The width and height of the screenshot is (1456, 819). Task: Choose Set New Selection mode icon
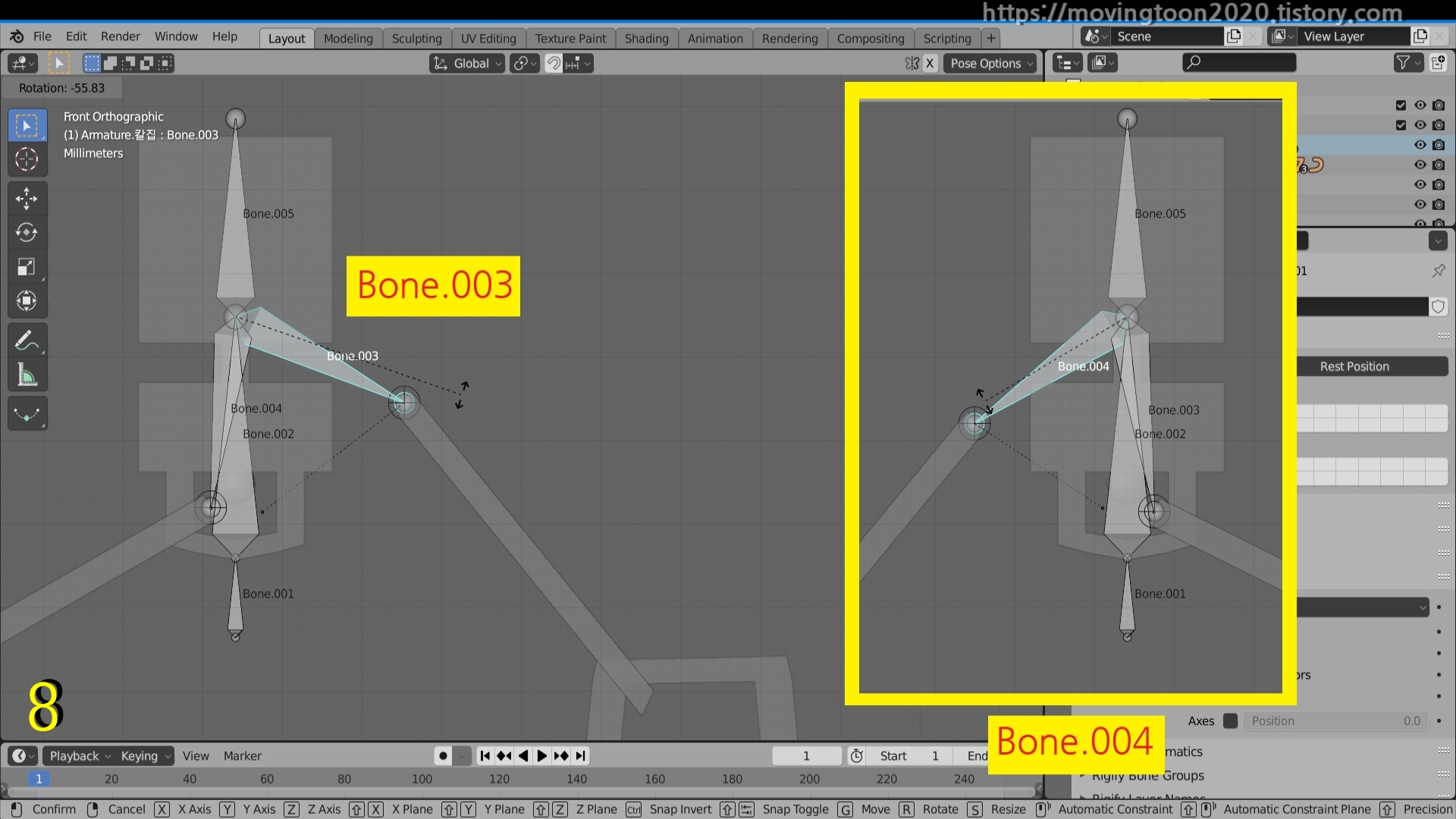(92, 64)
